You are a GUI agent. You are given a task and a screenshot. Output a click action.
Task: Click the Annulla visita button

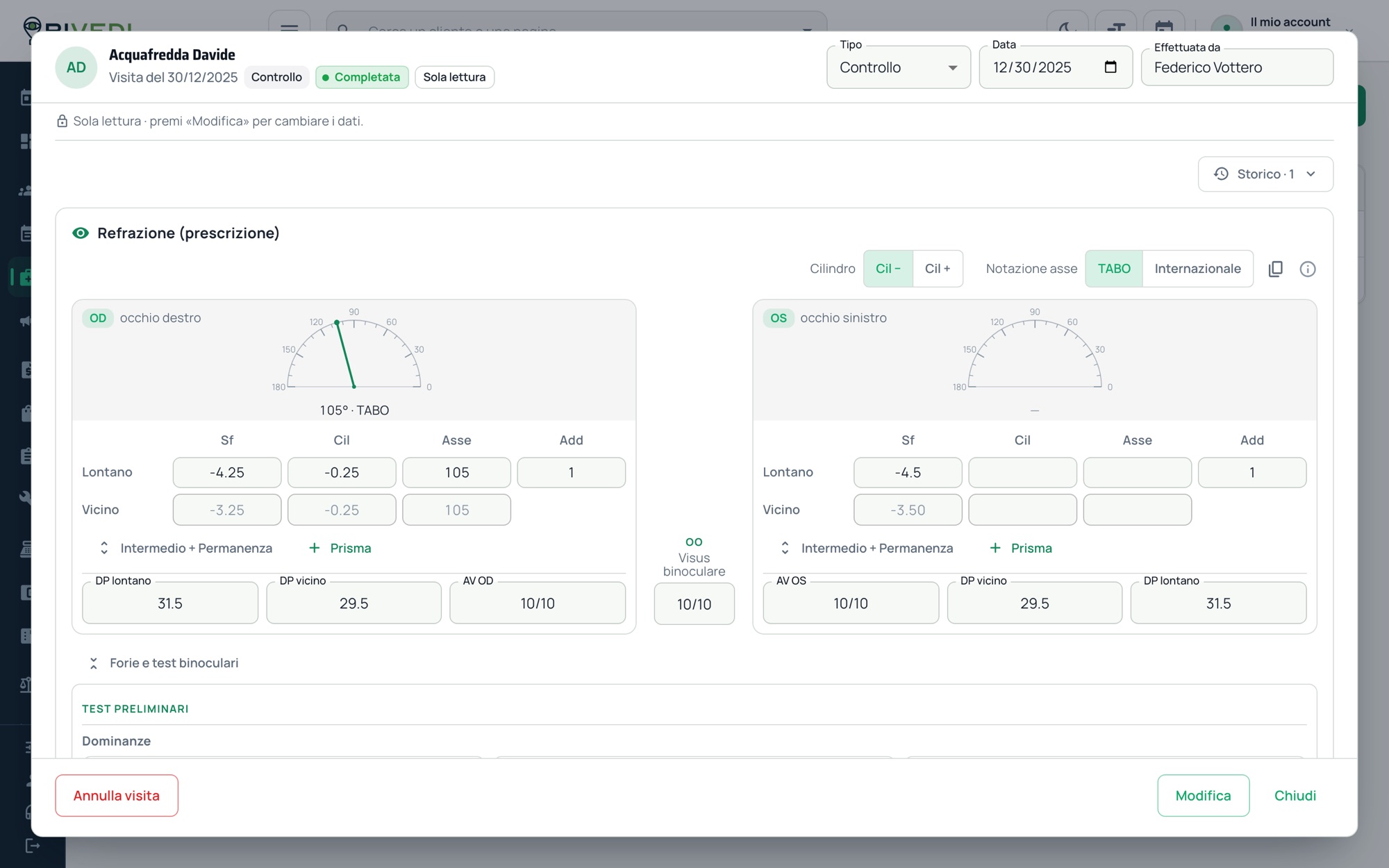tap(117, 796)
